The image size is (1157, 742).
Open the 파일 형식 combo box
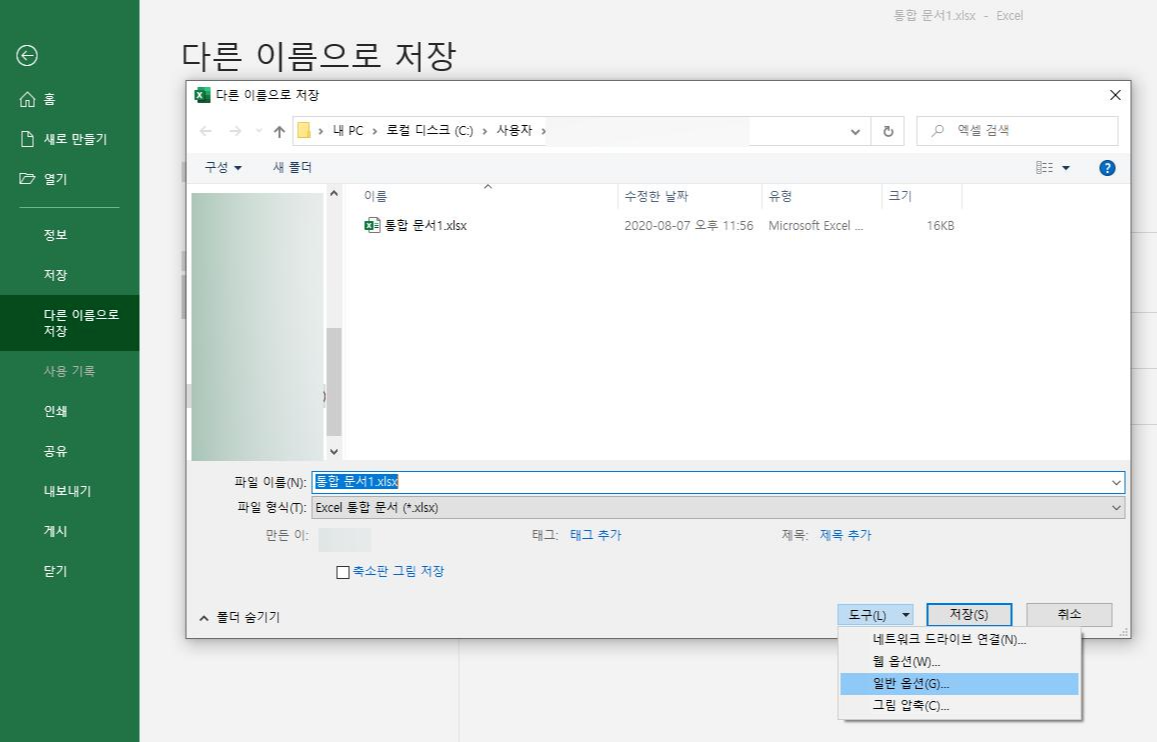coord(718,507)
